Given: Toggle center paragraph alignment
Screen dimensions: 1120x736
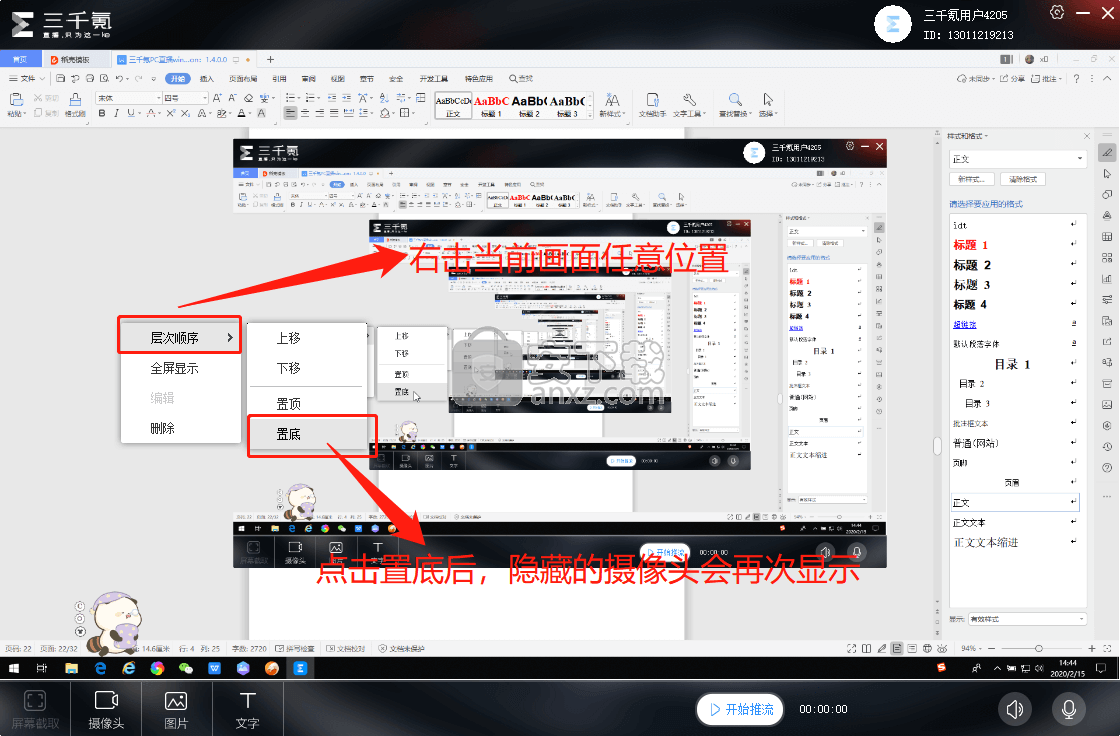Looking at the screenshot, I should tap(305, 113).
